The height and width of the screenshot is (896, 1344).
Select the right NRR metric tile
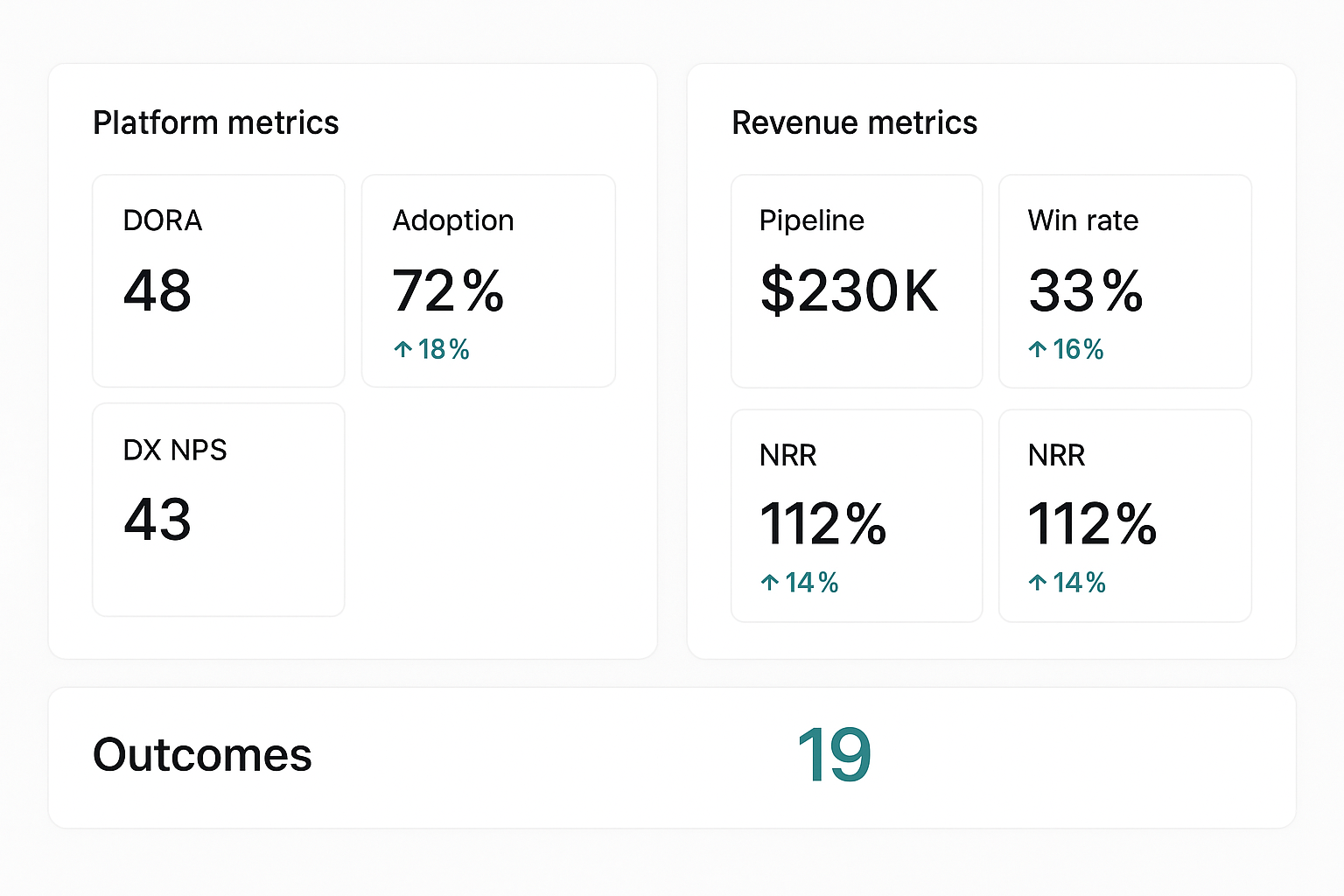point(1123,515)
